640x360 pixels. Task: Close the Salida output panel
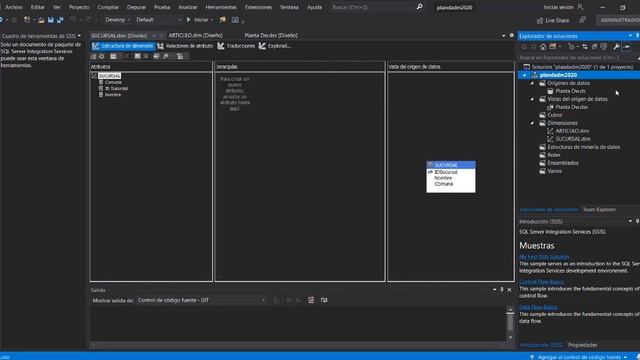[509, 290]
